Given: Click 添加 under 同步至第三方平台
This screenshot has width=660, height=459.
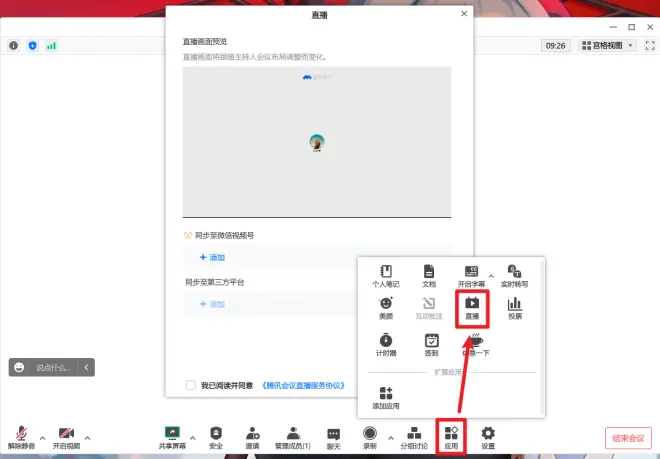Looking at the screenshot, I should [213, 304].
